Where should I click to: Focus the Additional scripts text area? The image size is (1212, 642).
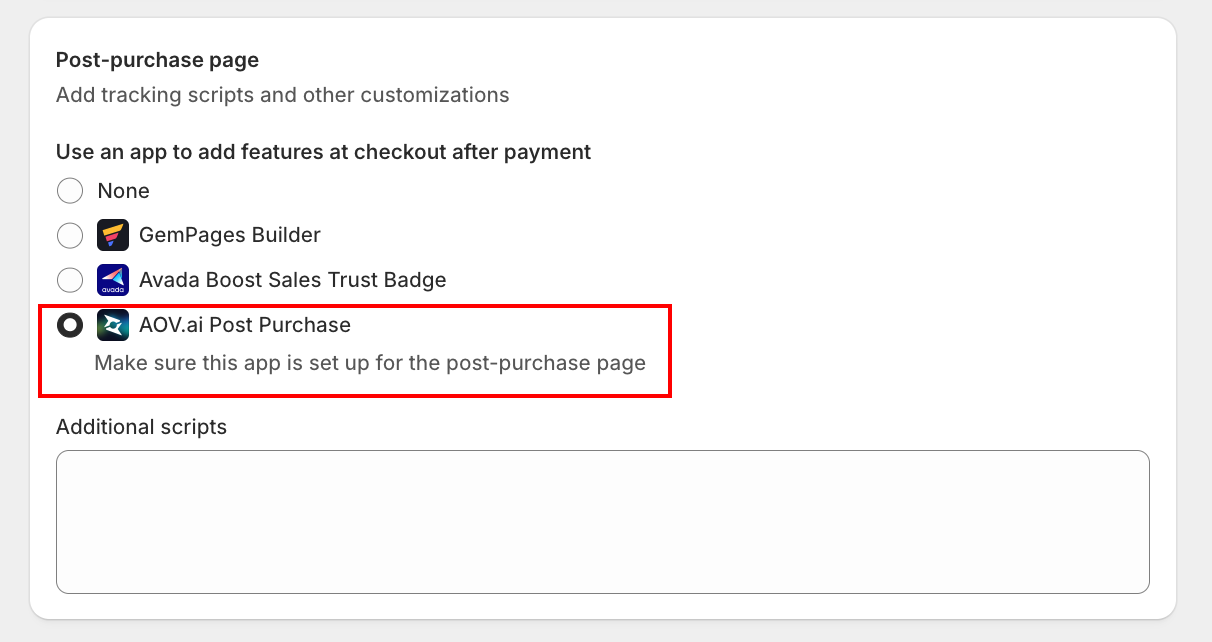point(603,522)
